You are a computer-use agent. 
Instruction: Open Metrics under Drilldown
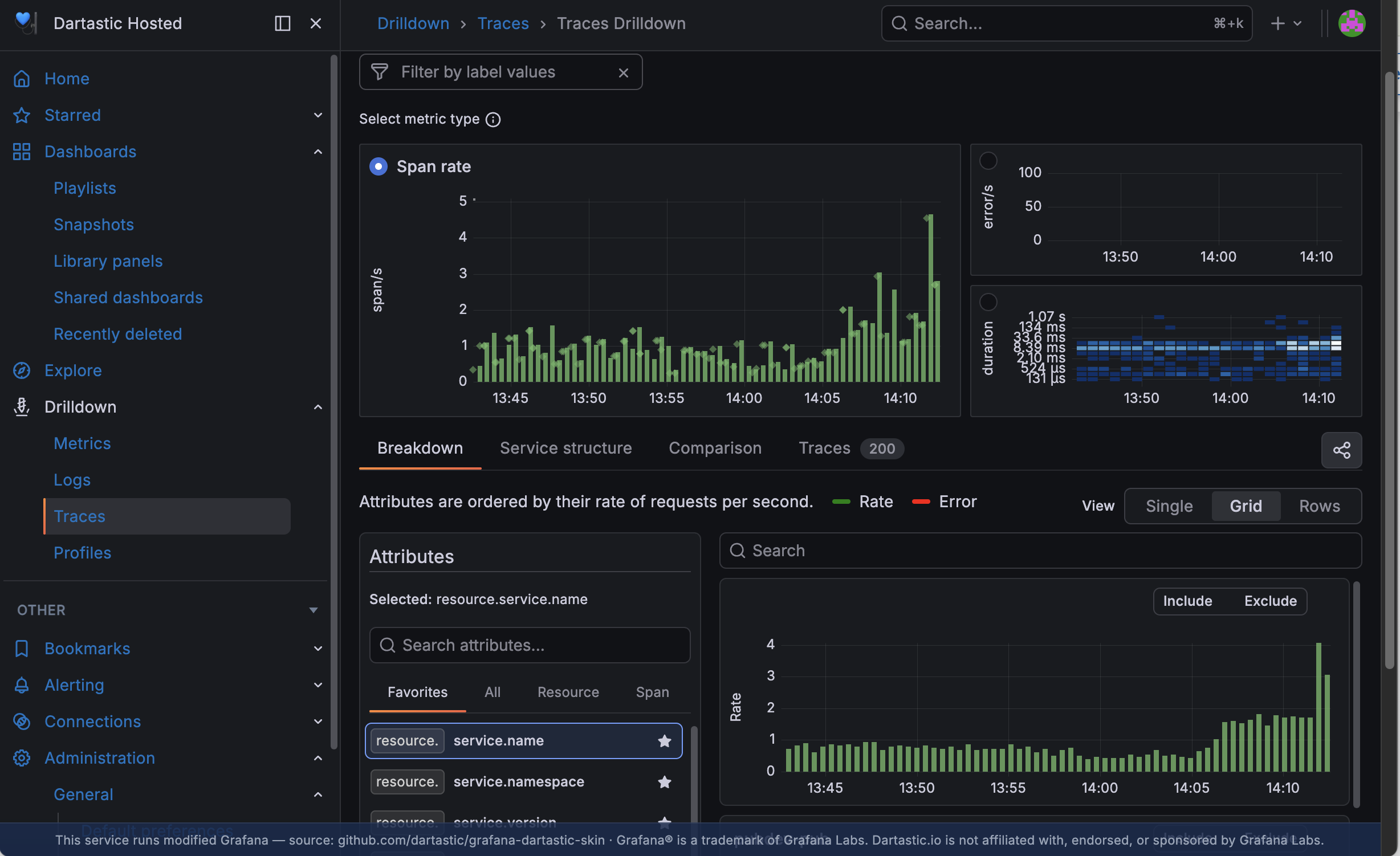[82, 443]
